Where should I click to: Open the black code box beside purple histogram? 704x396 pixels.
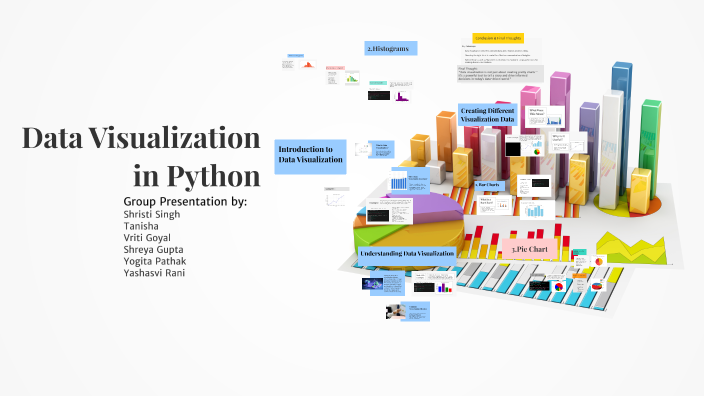click(x=379, y=96)
